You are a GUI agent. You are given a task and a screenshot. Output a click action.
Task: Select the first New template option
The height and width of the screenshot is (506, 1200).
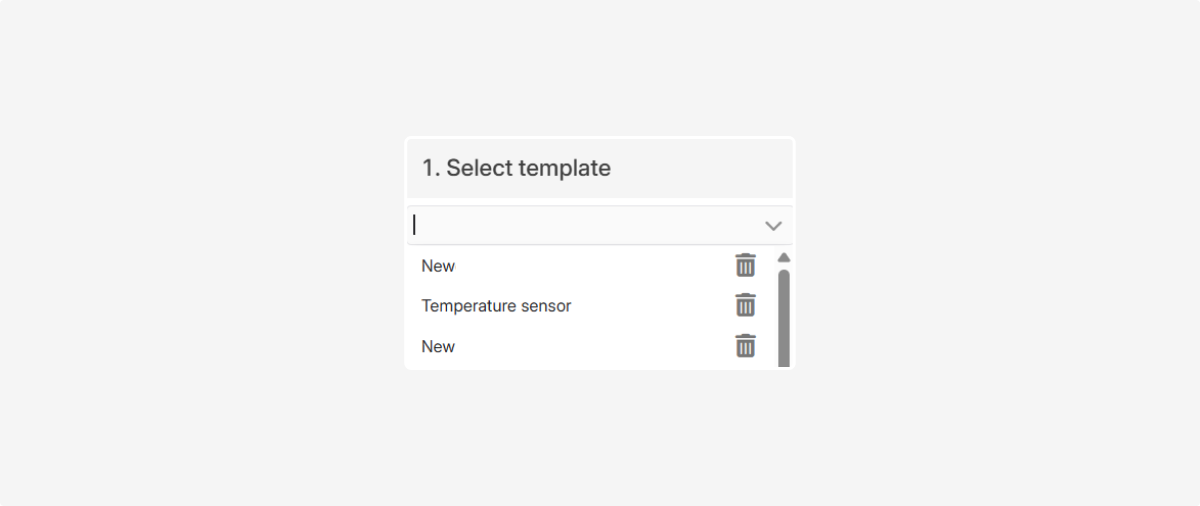click(438, 266)
